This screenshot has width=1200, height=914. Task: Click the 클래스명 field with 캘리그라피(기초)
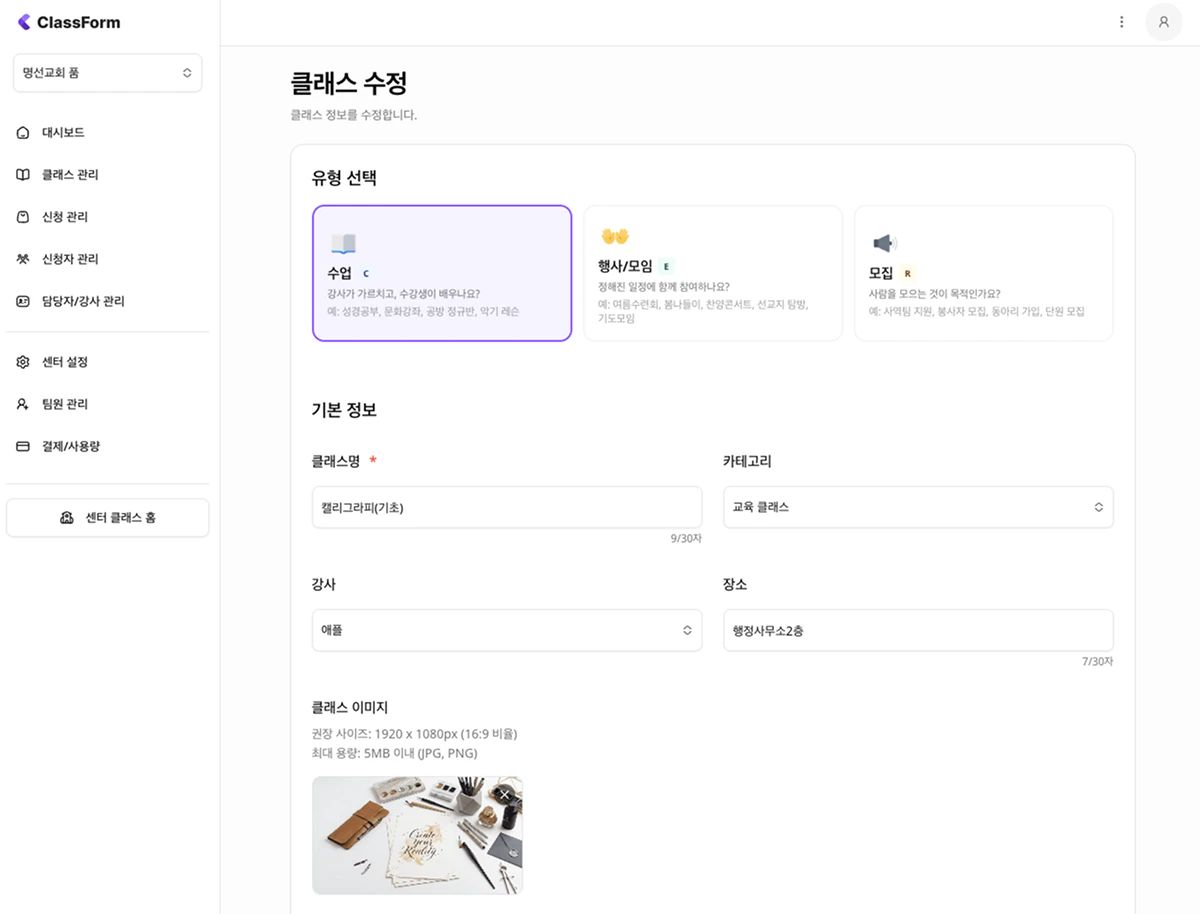507,507
